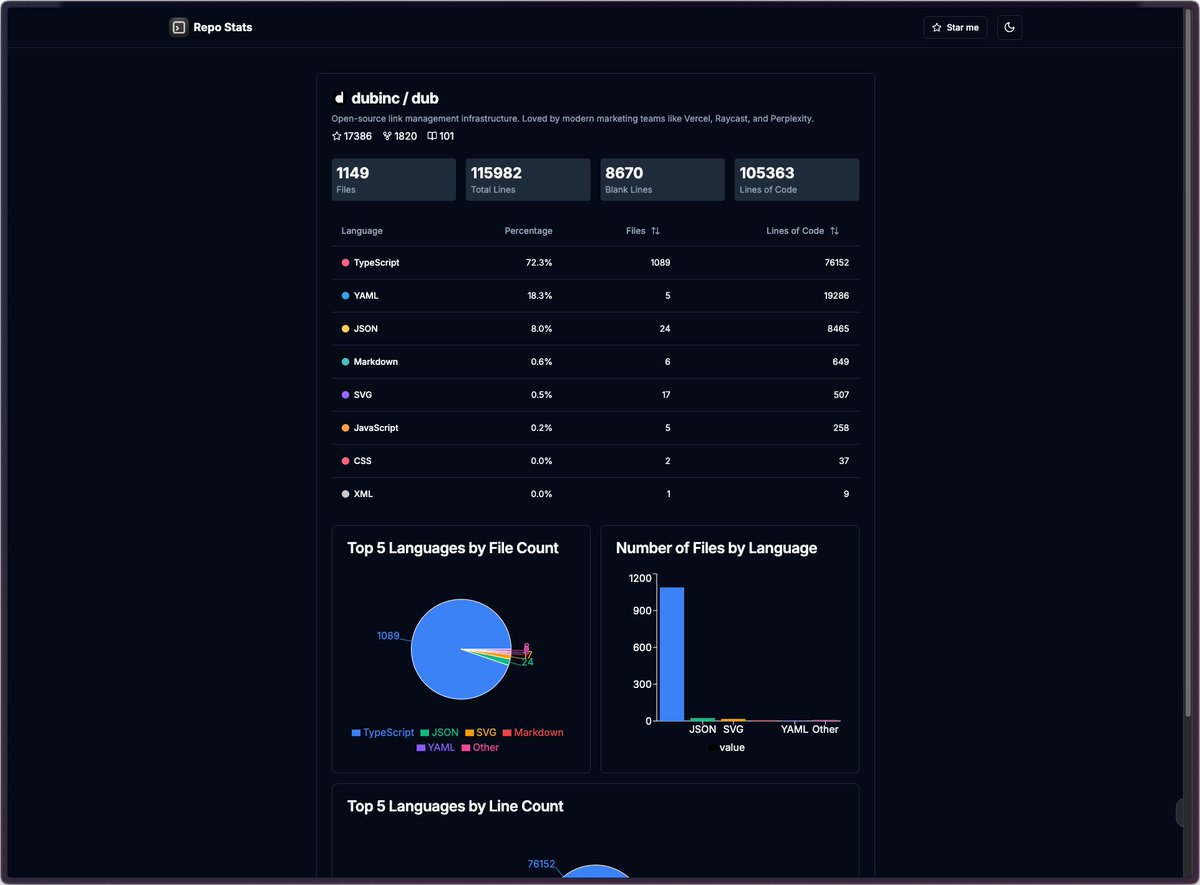1200x885 pixels.
Task: Click the TypeScript row color dot
Action: (x=346, y=263)
